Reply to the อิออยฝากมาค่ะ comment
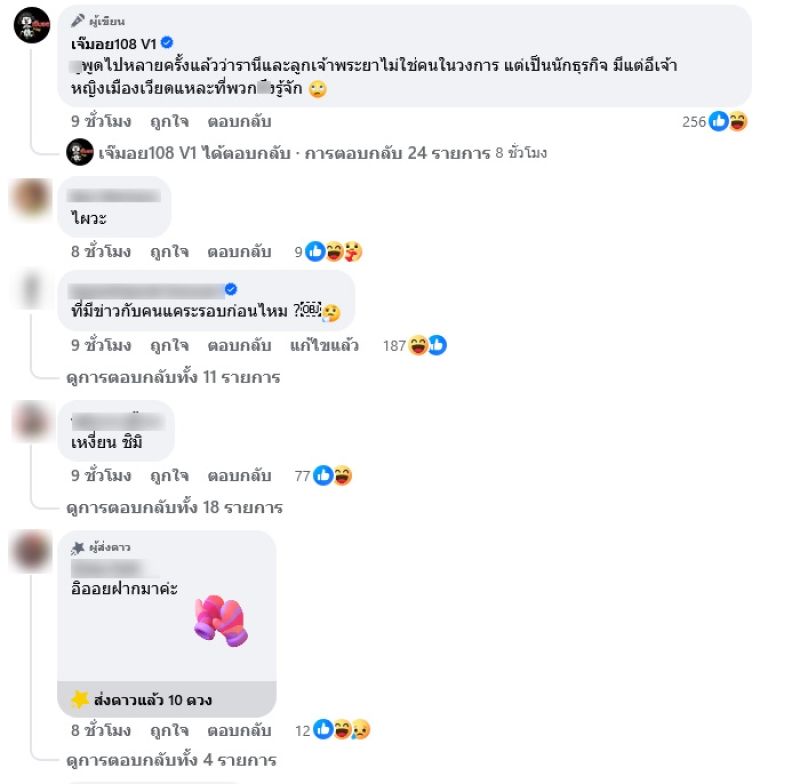 click(239, 730)
